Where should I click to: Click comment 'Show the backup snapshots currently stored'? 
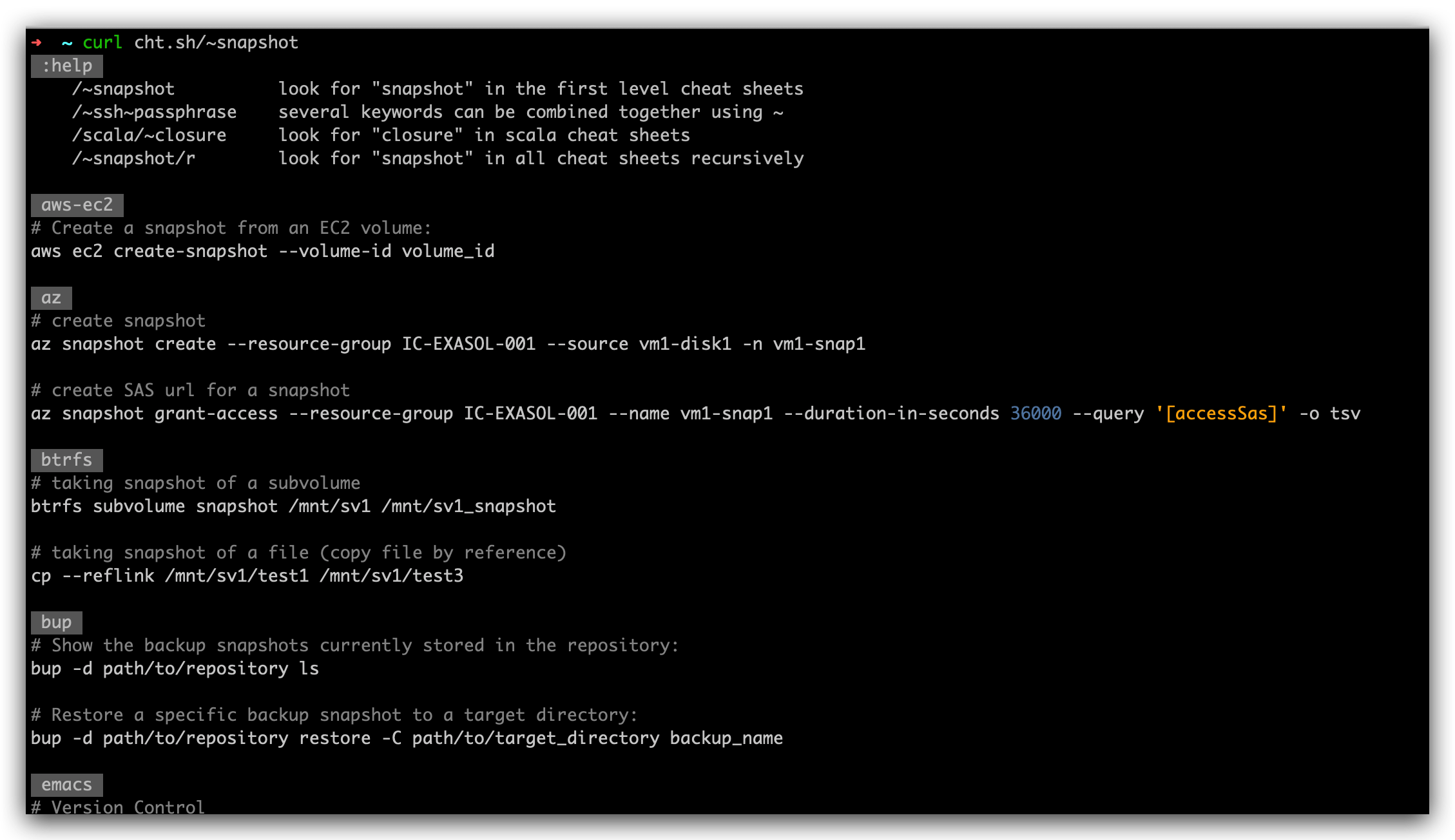coord(354,645)
